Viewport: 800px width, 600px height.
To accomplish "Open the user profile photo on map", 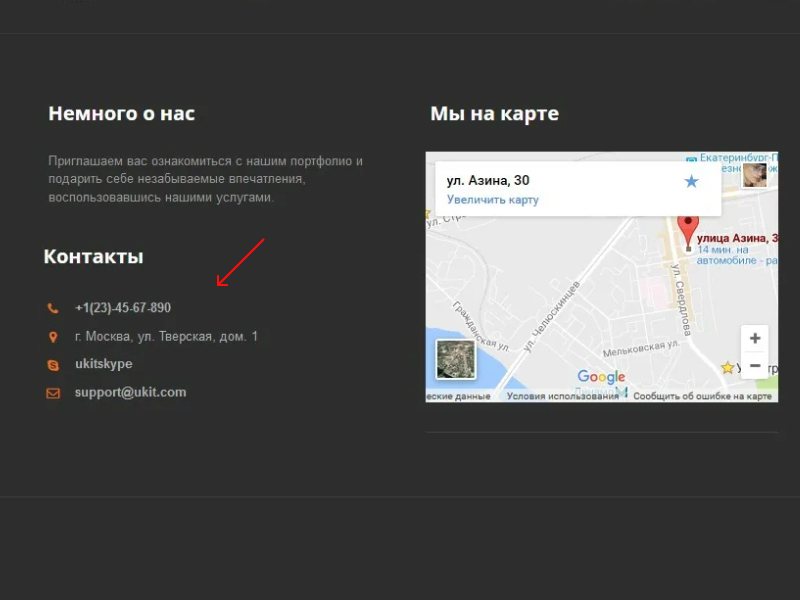I will tap(754, 175).
